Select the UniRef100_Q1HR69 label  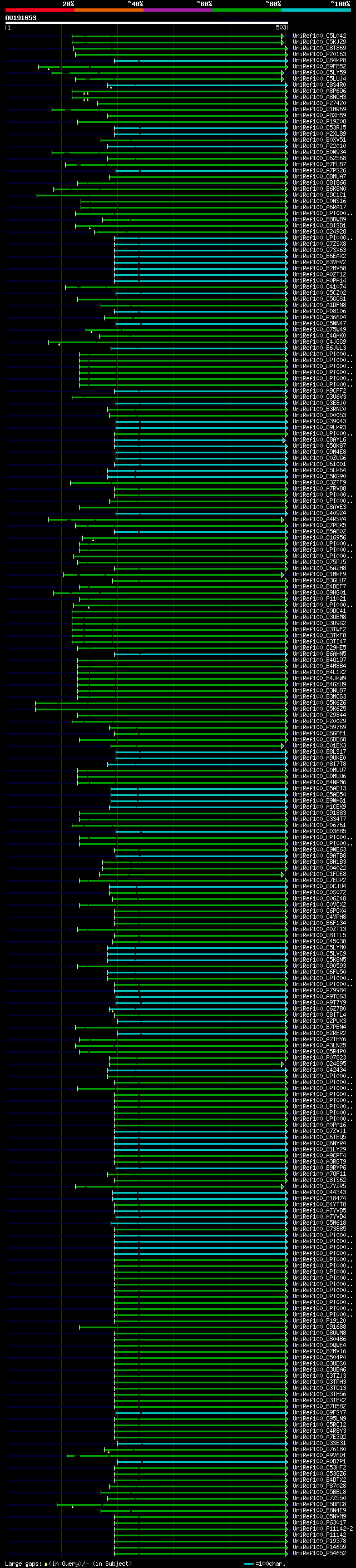pos(319,109)
